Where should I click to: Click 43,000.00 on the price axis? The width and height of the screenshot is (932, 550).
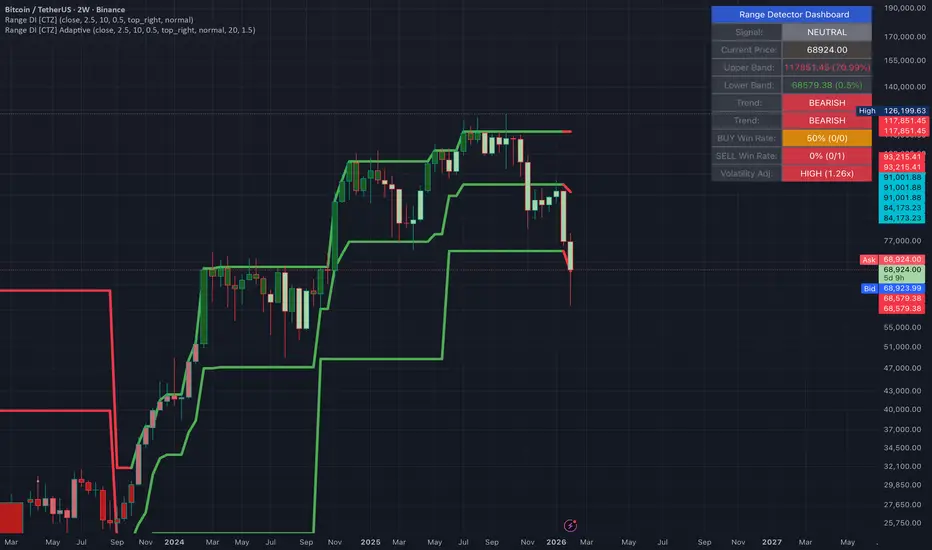[x=902, y=391]
